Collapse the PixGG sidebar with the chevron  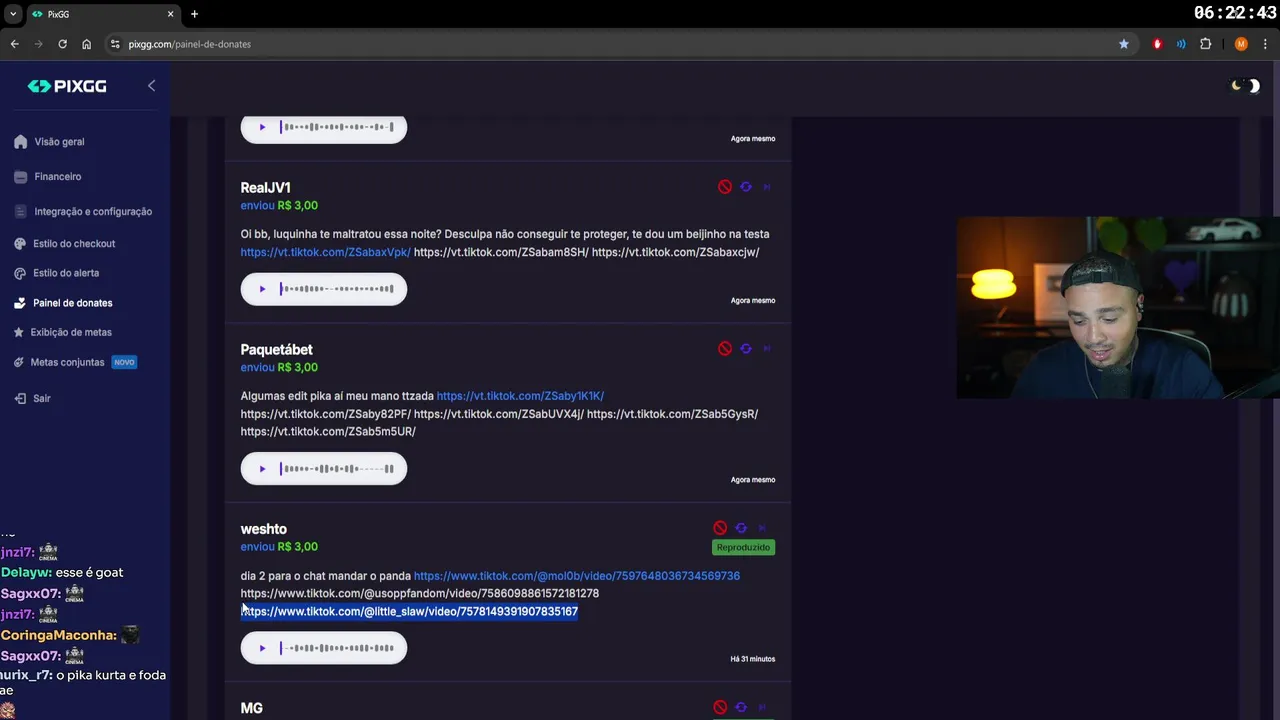pyautogui.click(x=151, y=86)
